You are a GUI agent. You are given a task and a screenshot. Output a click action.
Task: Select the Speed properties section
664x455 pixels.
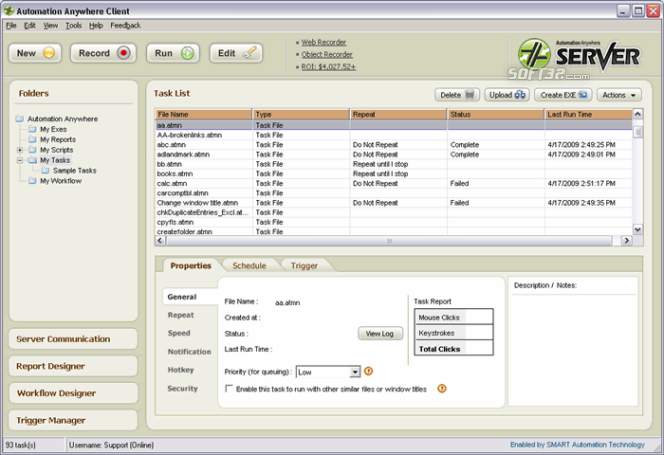pyautogui.click(x=179, y=333)
